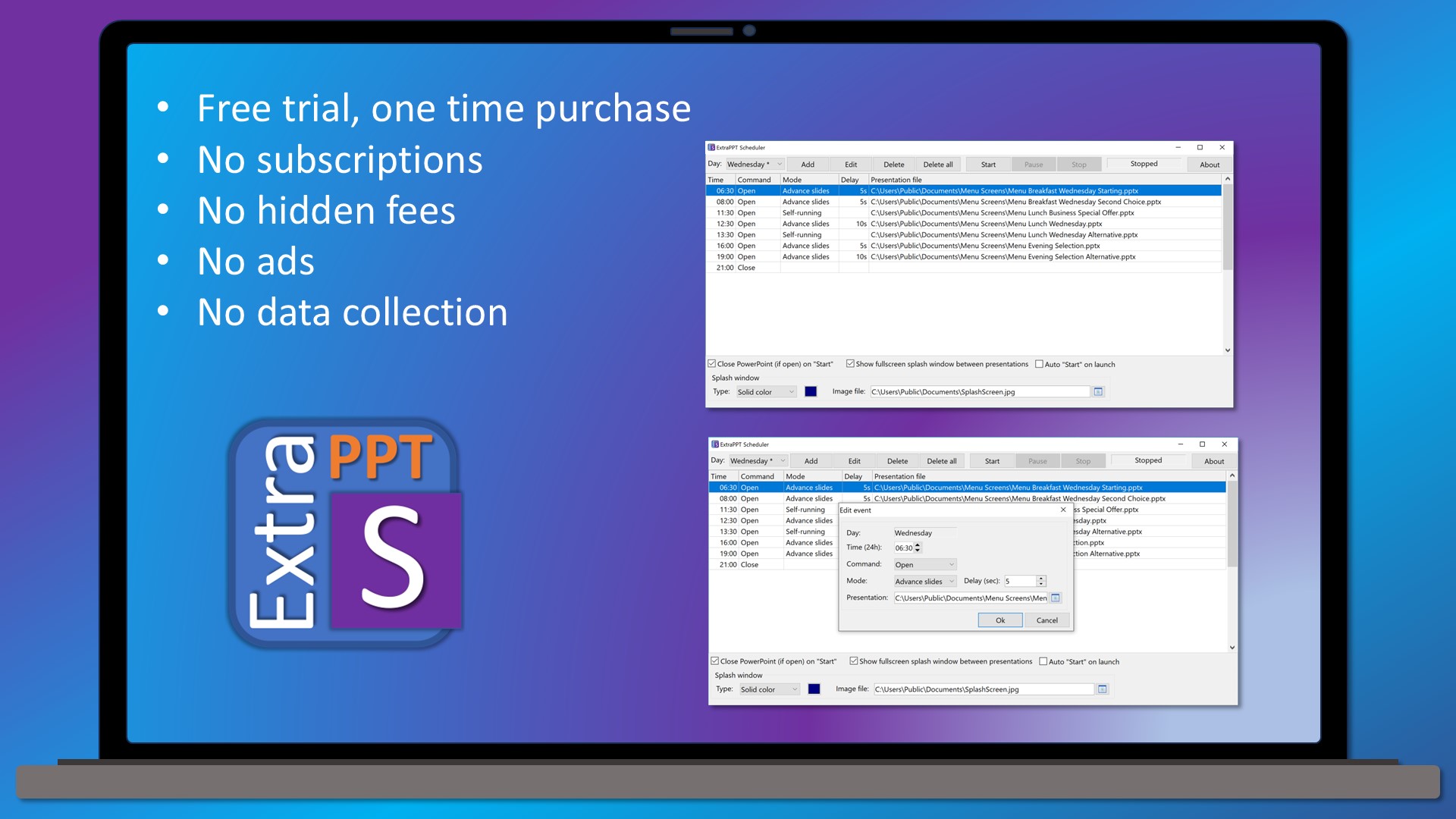Click the Delete All events button
This screenshot has width=1456, height=819.
(x=939, y=164)
